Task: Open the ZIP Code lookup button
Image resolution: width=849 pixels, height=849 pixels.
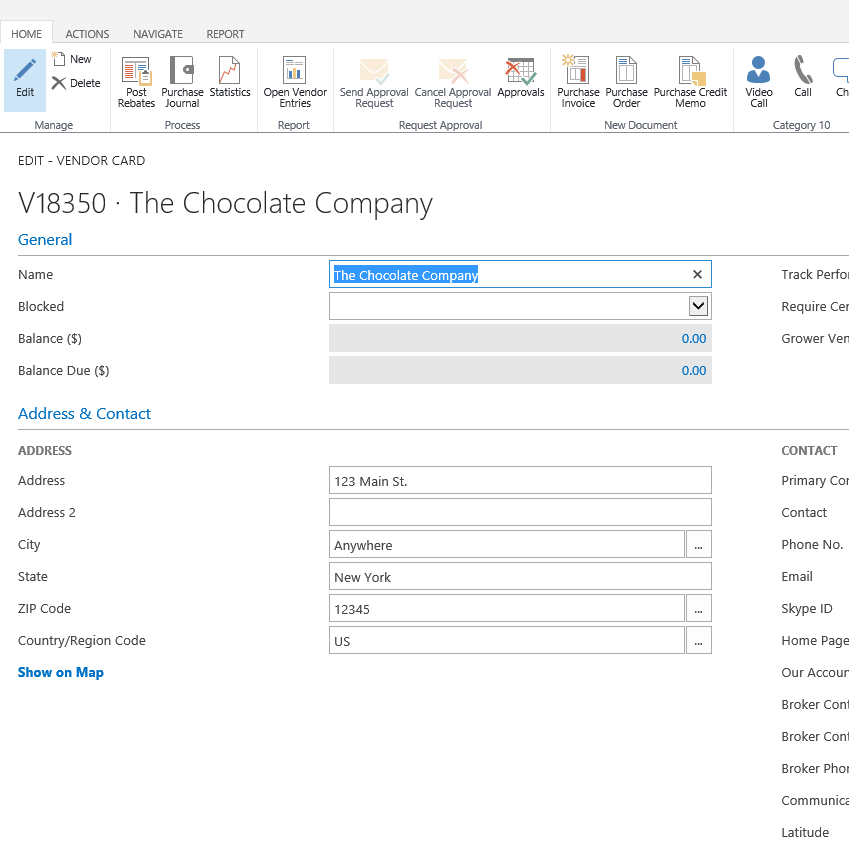Action: pos(698,608)
